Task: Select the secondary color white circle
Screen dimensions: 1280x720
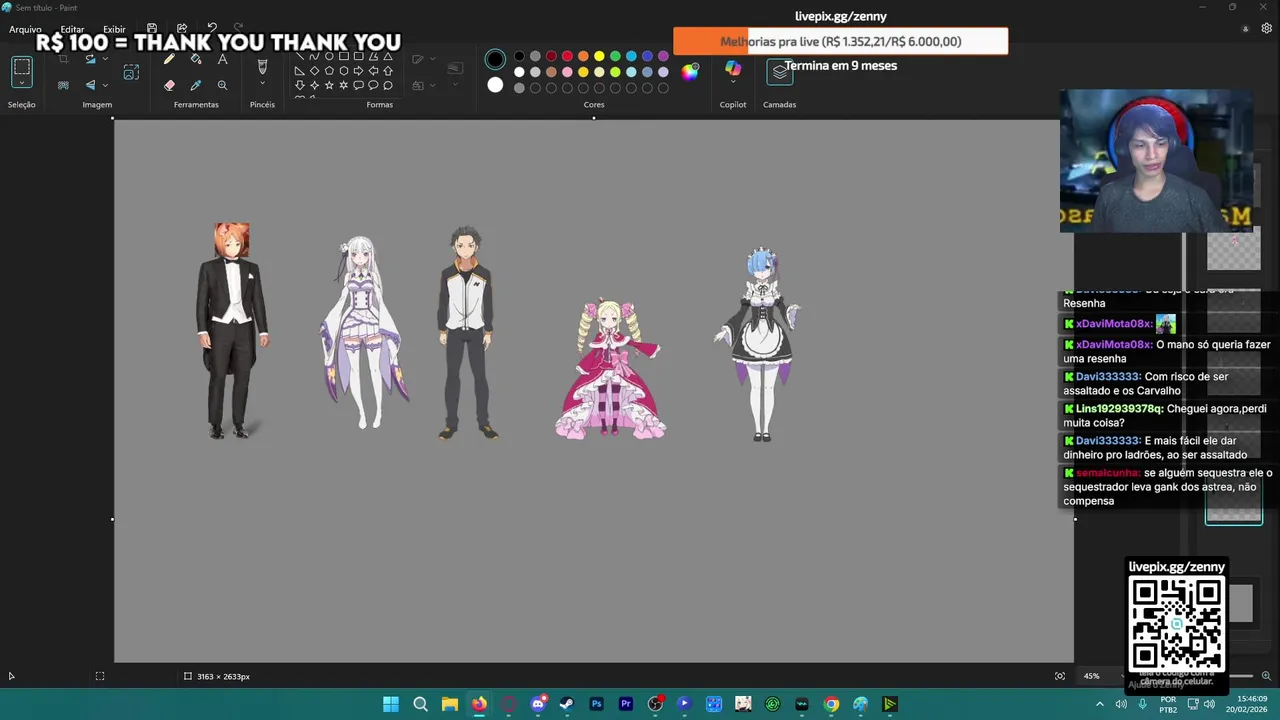Action: (x=495, y=85)
